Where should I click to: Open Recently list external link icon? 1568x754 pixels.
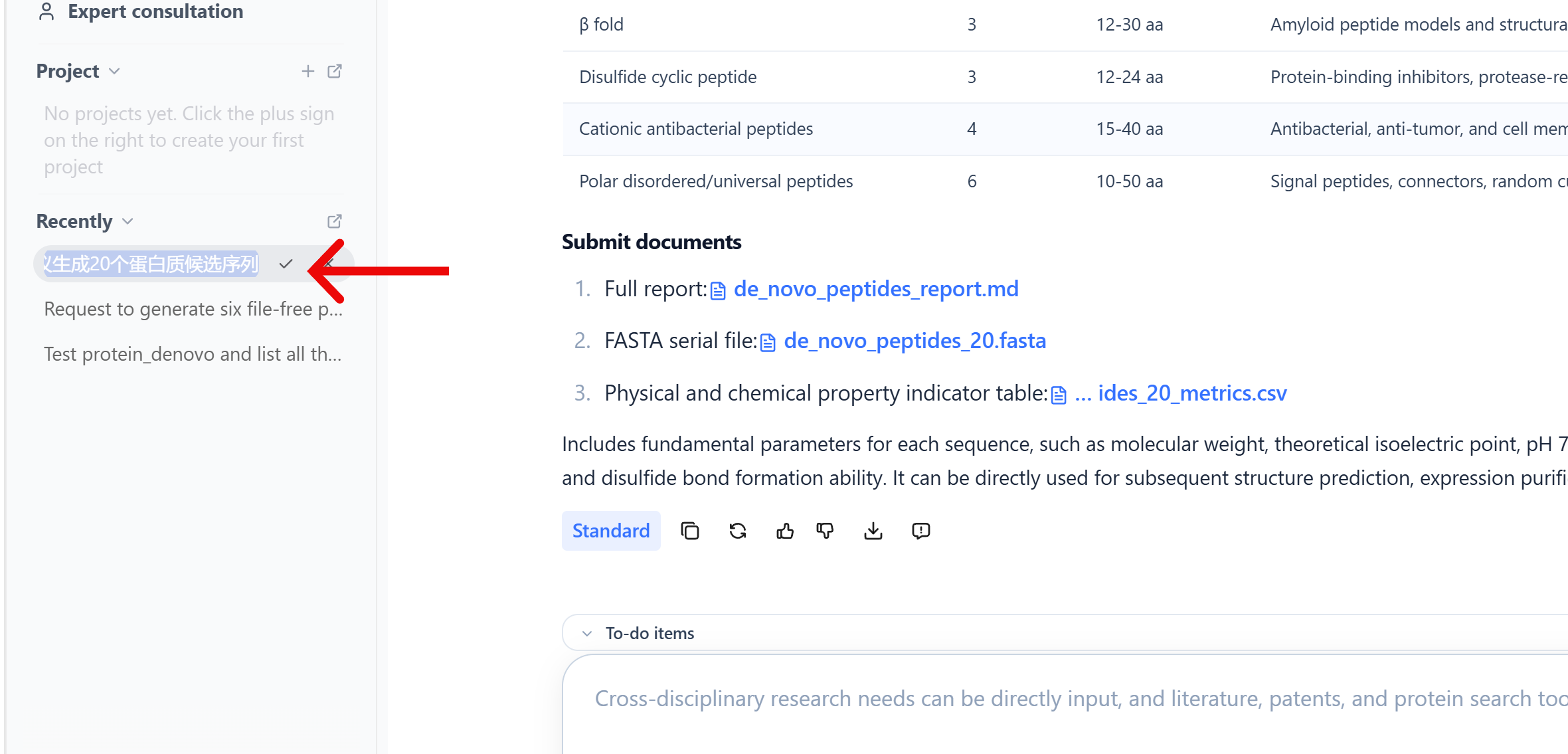coord(335,221)
